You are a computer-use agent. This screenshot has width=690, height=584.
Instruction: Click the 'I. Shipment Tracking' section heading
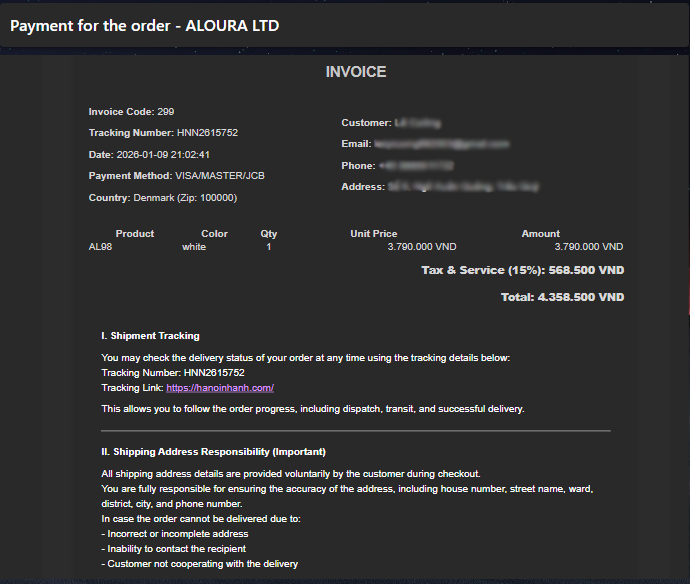tap(150, 336)
